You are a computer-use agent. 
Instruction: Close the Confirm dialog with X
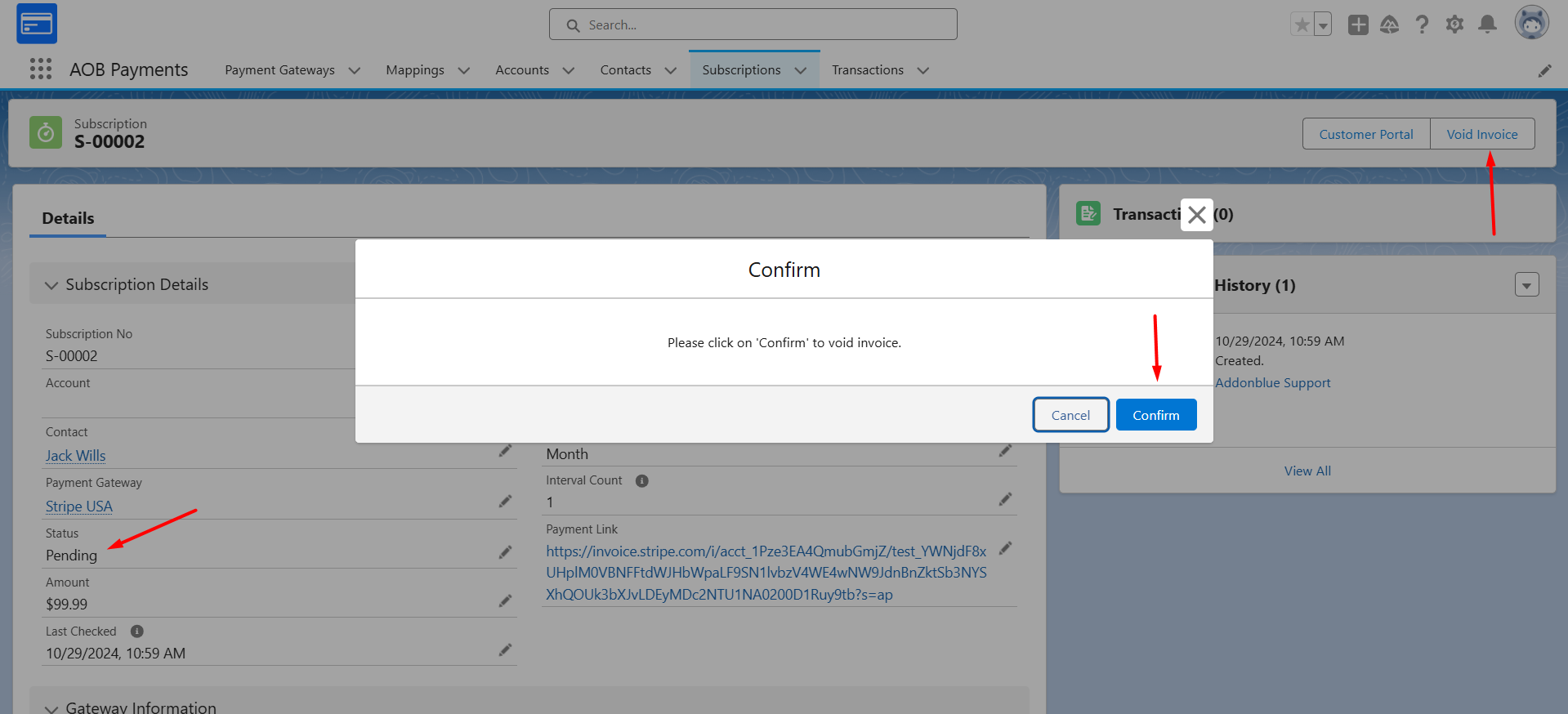1197,215
